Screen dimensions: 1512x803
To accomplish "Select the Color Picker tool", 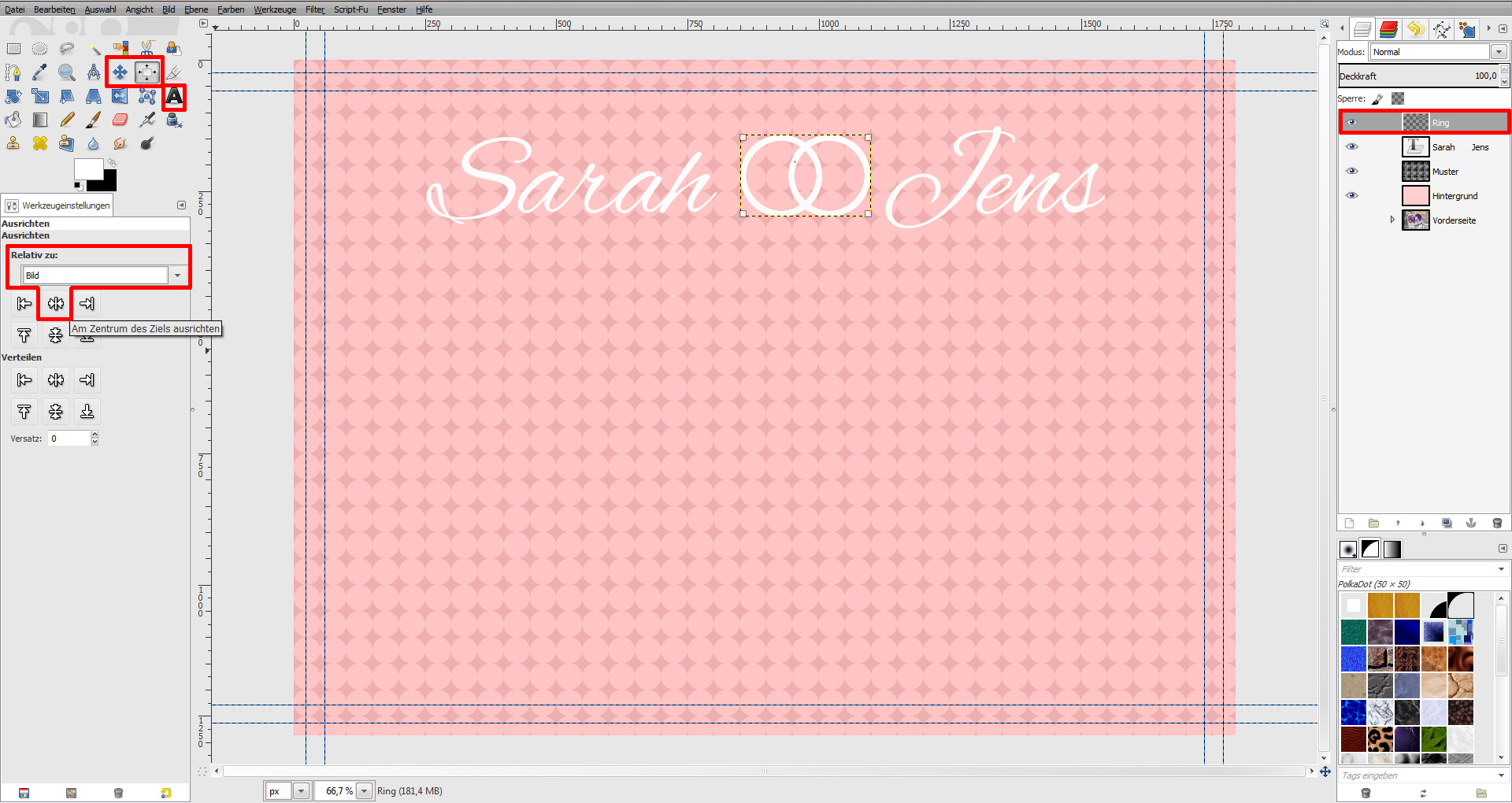I will pos(39,72).
